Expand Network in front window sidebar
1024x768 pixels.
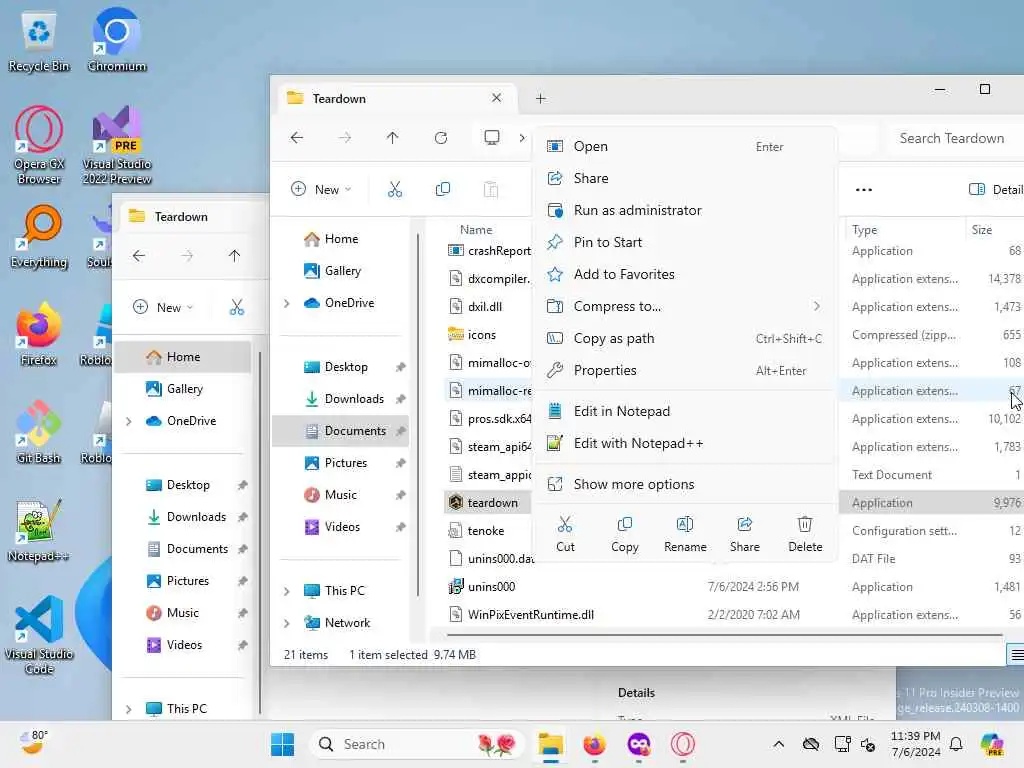coord(287,623)
